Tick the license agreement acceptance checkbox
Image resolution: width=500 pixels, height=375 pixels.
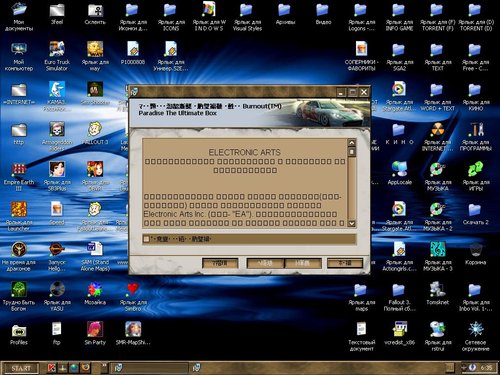pos(146,239)
